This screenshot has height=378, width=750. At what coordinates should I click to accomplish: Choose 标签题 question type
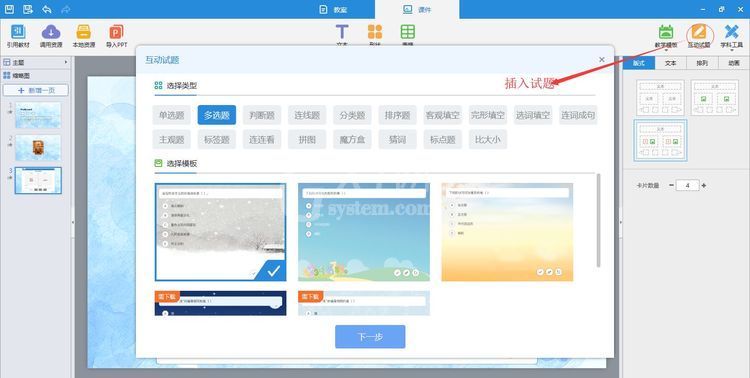point(217,140)
